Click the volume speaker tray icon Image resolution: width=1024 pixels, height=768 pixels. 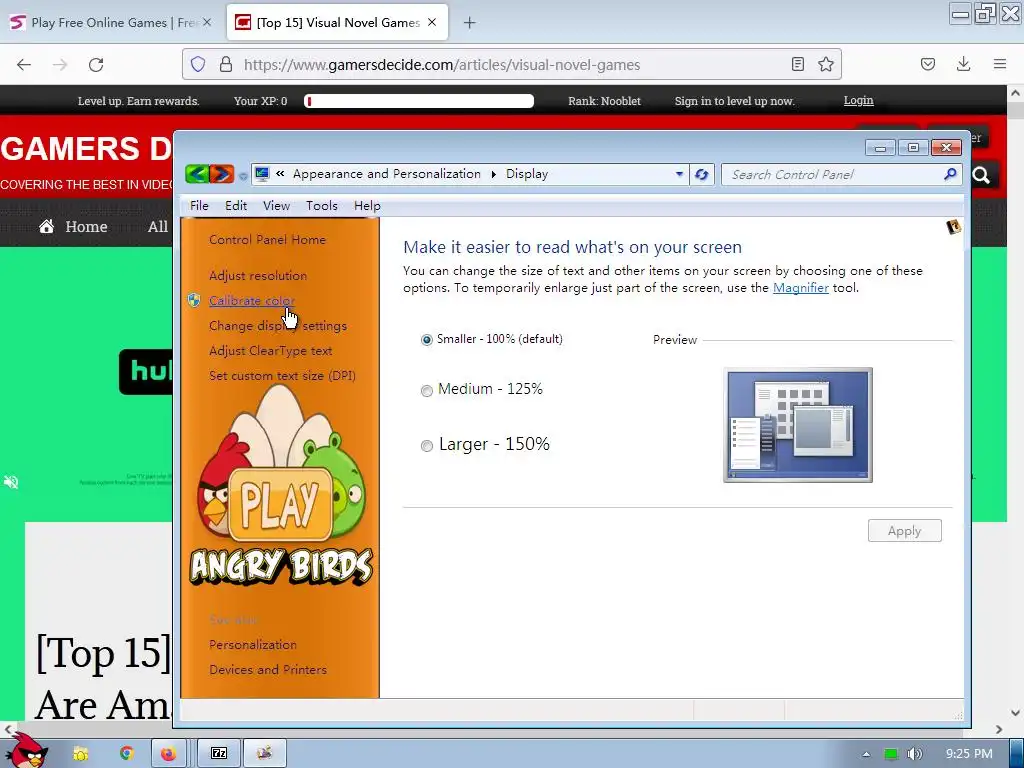click(914, 754)
